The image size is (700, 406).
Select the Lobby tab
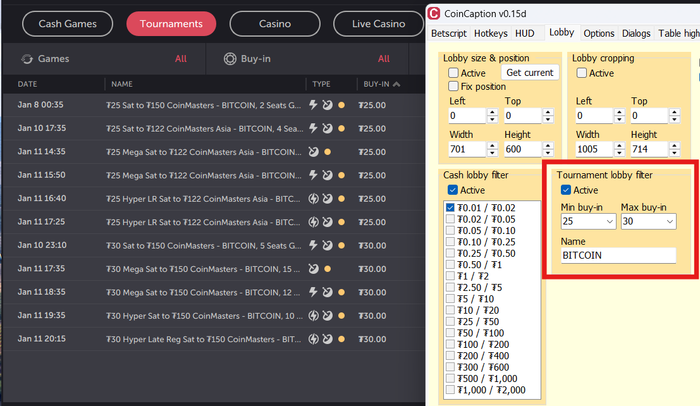[562, 33]
